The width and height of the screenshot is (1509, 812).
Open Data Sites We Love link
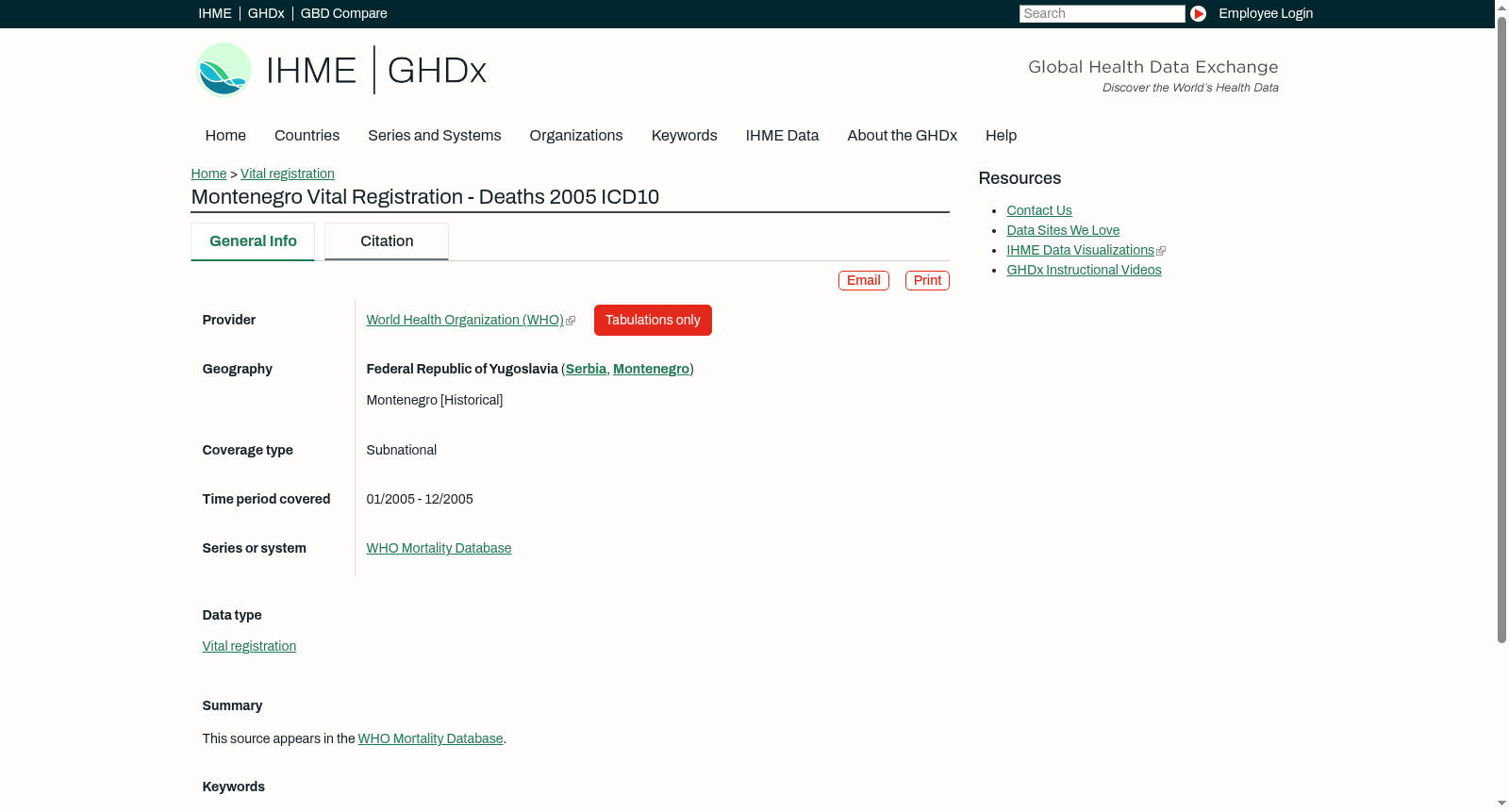tap(1063, 231)
